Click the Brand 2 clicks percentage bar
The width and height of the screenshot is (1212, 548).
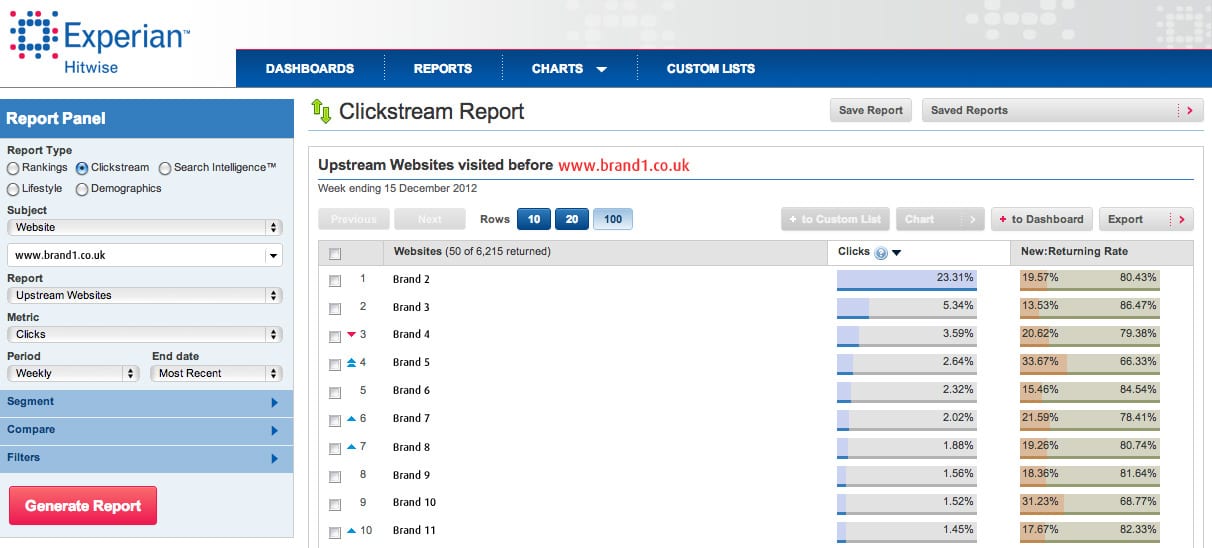906,280
